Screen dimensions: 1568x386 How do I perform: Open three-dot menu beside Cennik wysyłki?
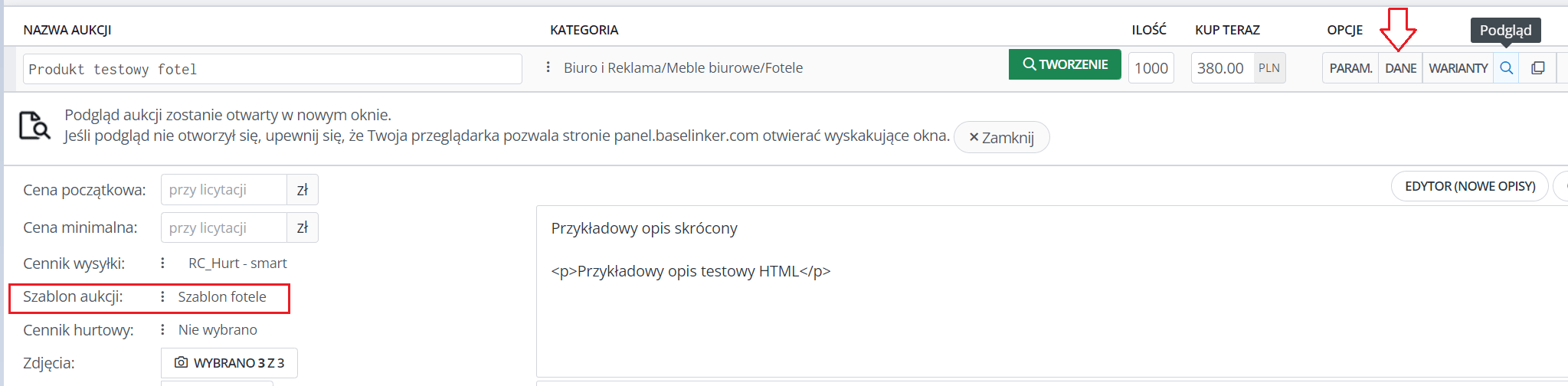tap(162, 263)
